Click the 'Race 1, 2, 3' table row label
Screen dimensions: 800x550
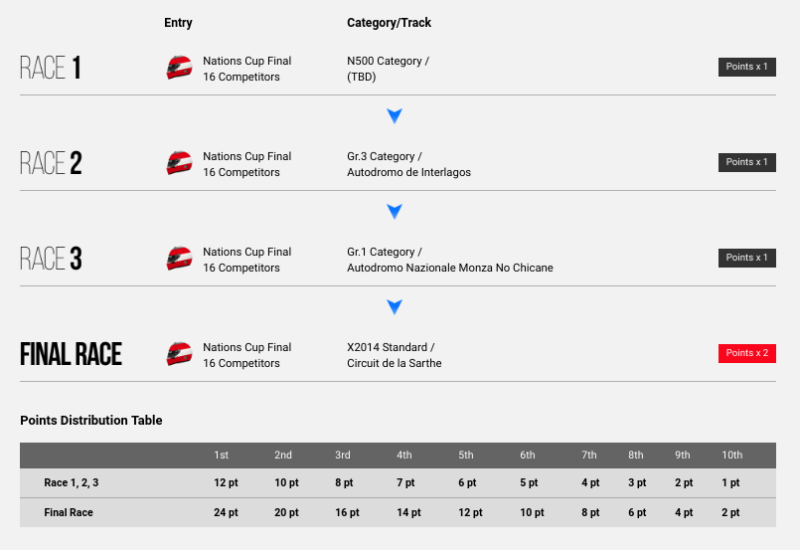pos(71,483)
